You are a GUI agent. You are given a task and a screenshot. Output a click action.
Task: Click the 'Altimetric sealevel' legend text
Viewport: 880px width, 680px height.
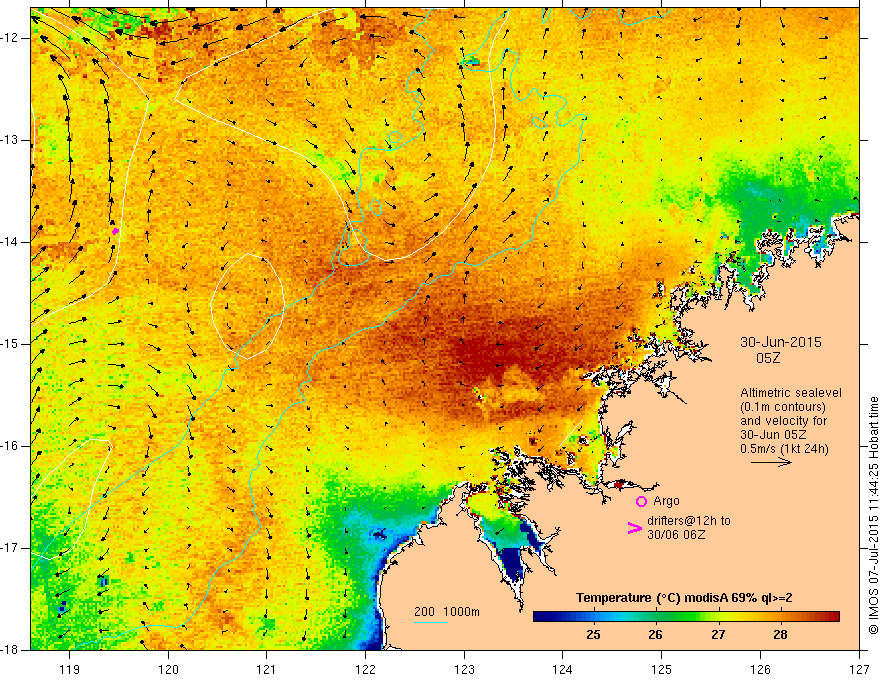tap(791, 393)
